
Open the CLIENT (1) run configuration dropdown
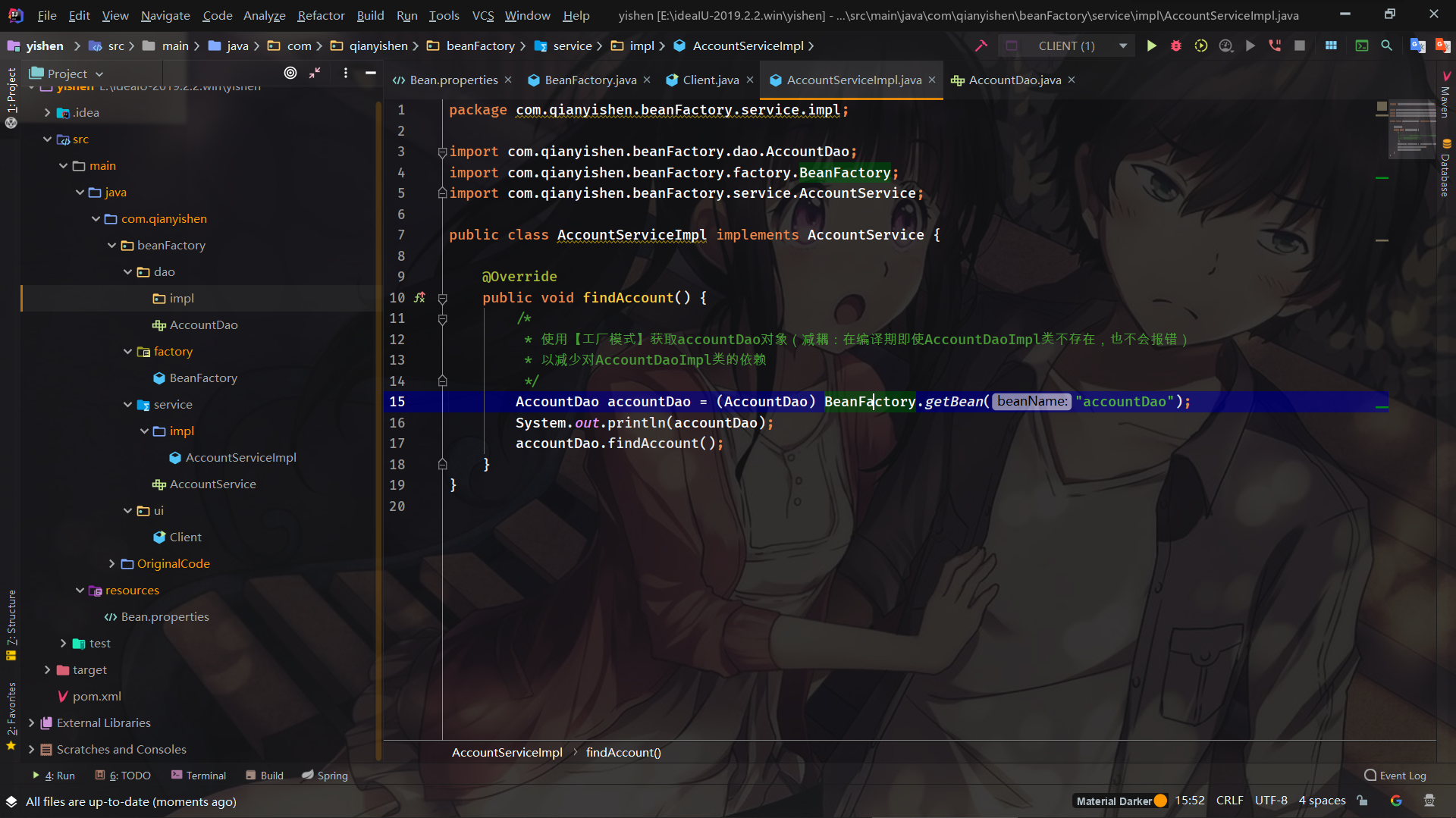[x=1067, y=45]
